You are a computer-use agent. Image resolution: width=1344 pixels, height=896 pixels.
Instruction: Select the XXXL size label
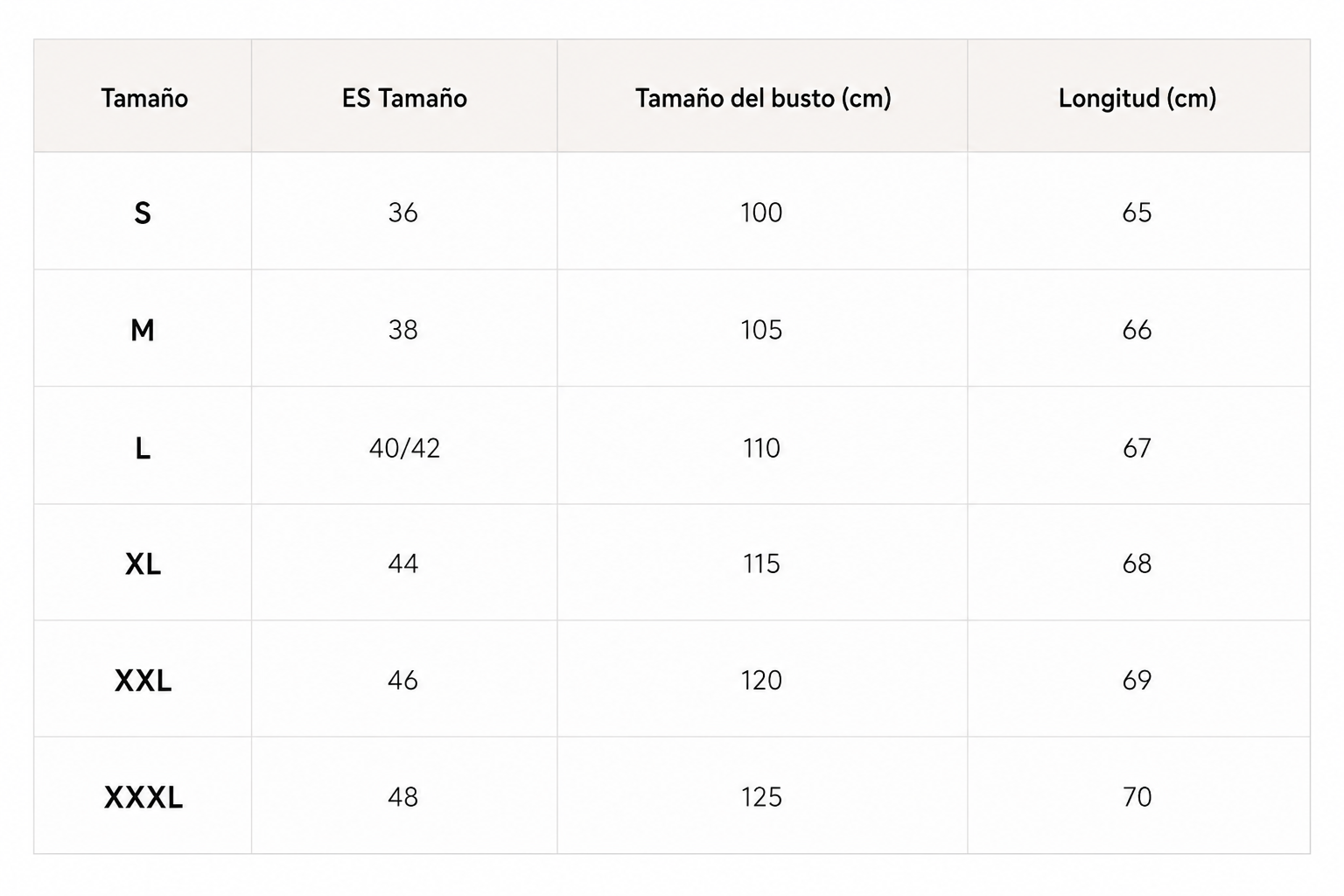(x=143, y=797)
